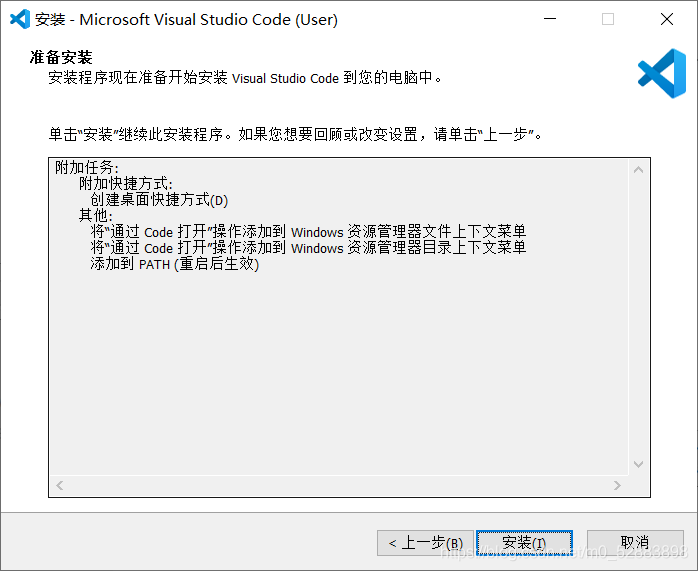Image resolution: width=698 pixels, height=571 pixels.
Task: Close the installer window
Action: coord(667,19)
